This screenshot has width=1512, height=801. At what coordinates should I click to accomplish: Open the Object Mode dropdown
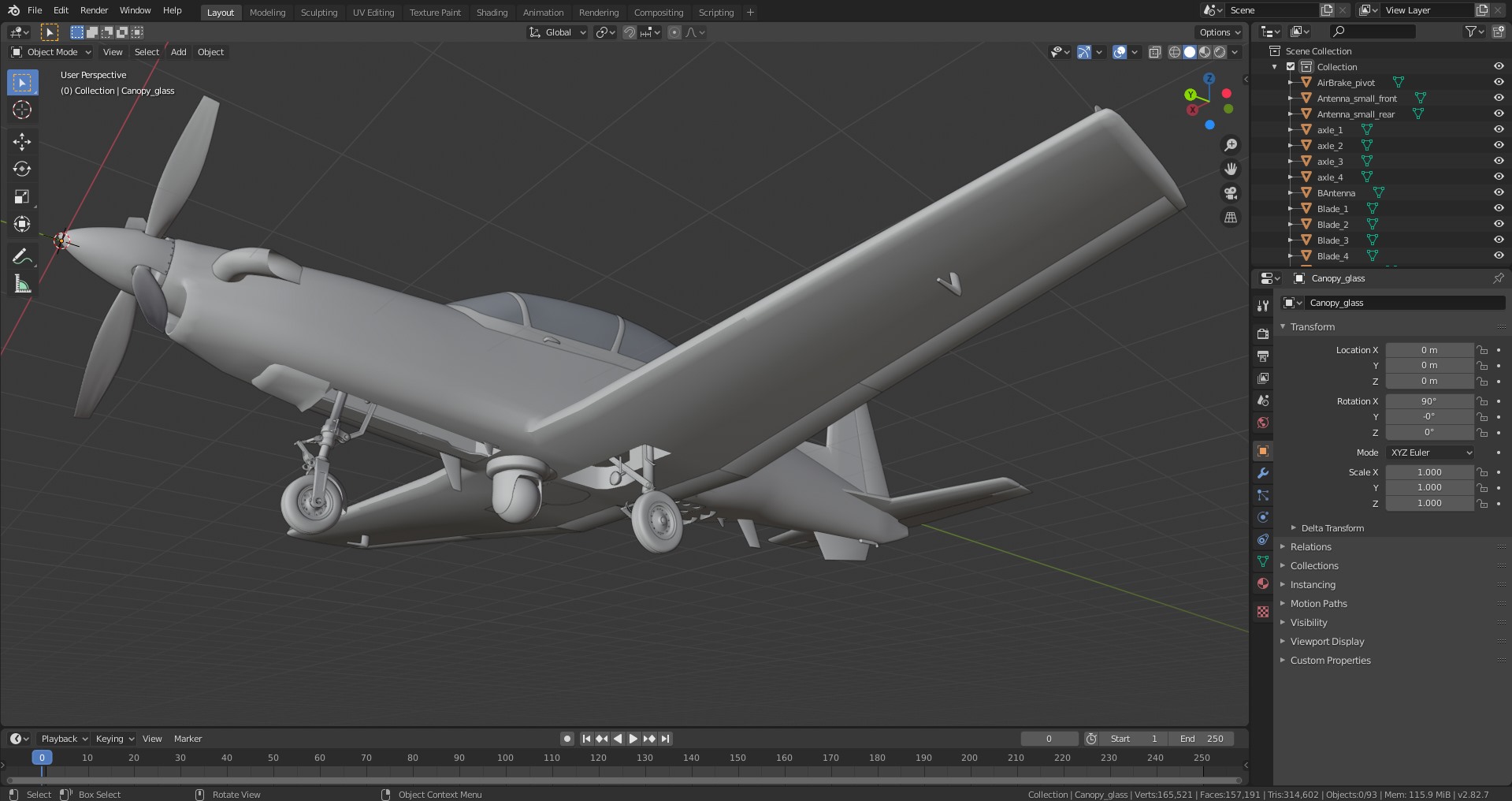50,52
